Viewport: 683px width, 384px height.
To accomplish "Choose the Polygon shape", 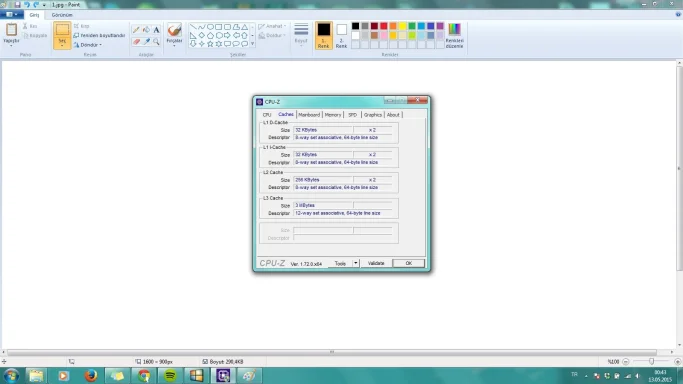I will (x=236, y=27).
